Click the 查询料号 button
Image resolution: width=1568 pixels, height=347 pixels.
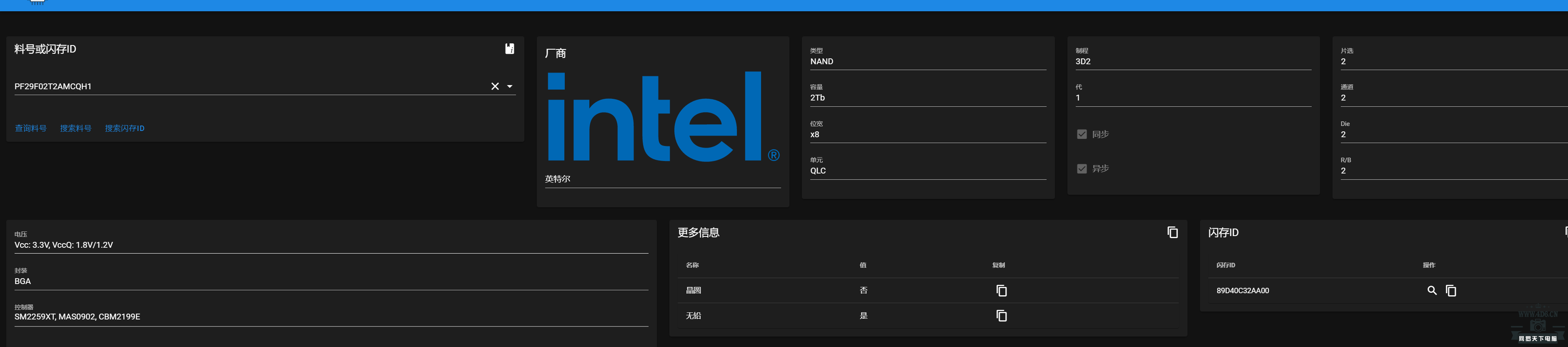(x=31, y=128)
